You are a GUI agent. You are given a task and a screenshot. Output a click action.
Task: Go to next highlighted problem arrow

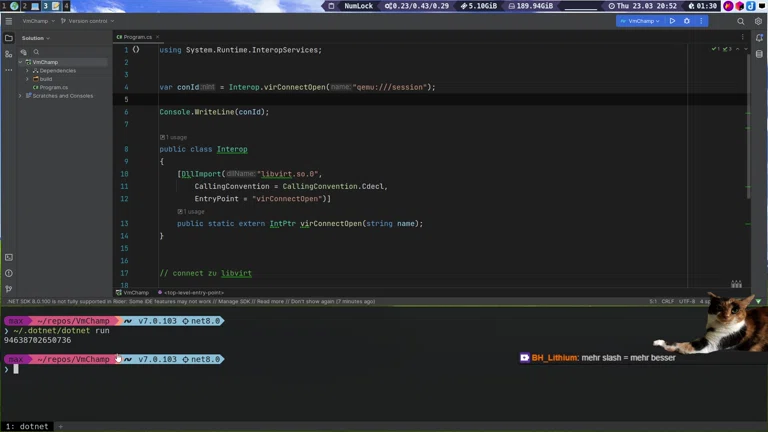pyautogui.click(x=746, y=49)
